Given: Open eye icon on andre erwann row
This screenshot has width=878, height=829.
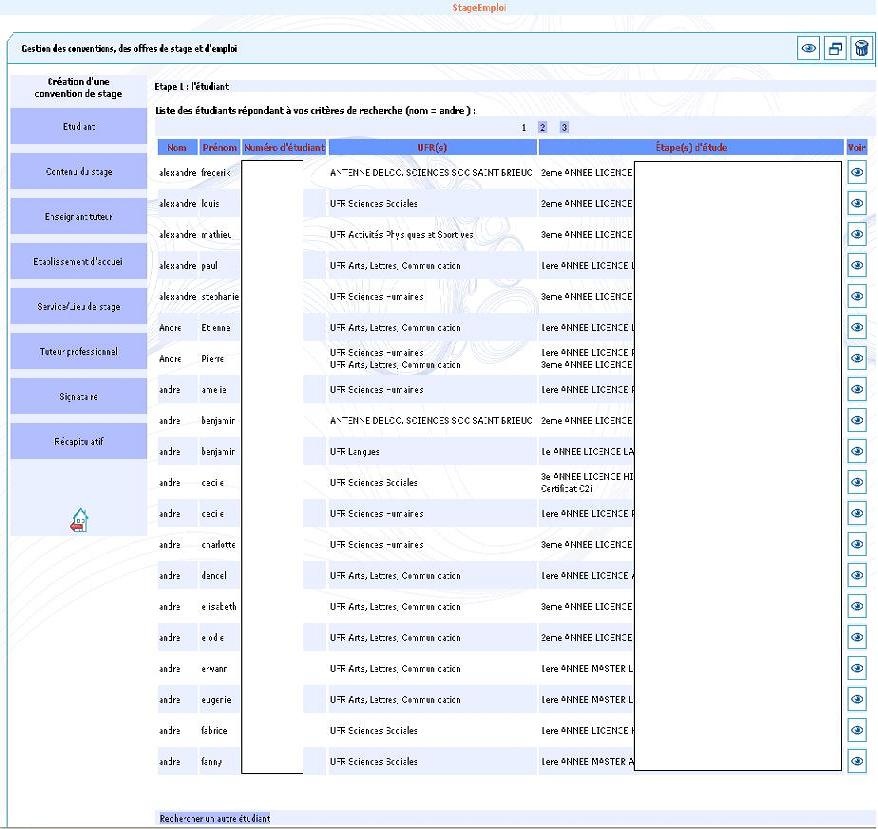Looking at the screenshot, I should coord(857,668).
